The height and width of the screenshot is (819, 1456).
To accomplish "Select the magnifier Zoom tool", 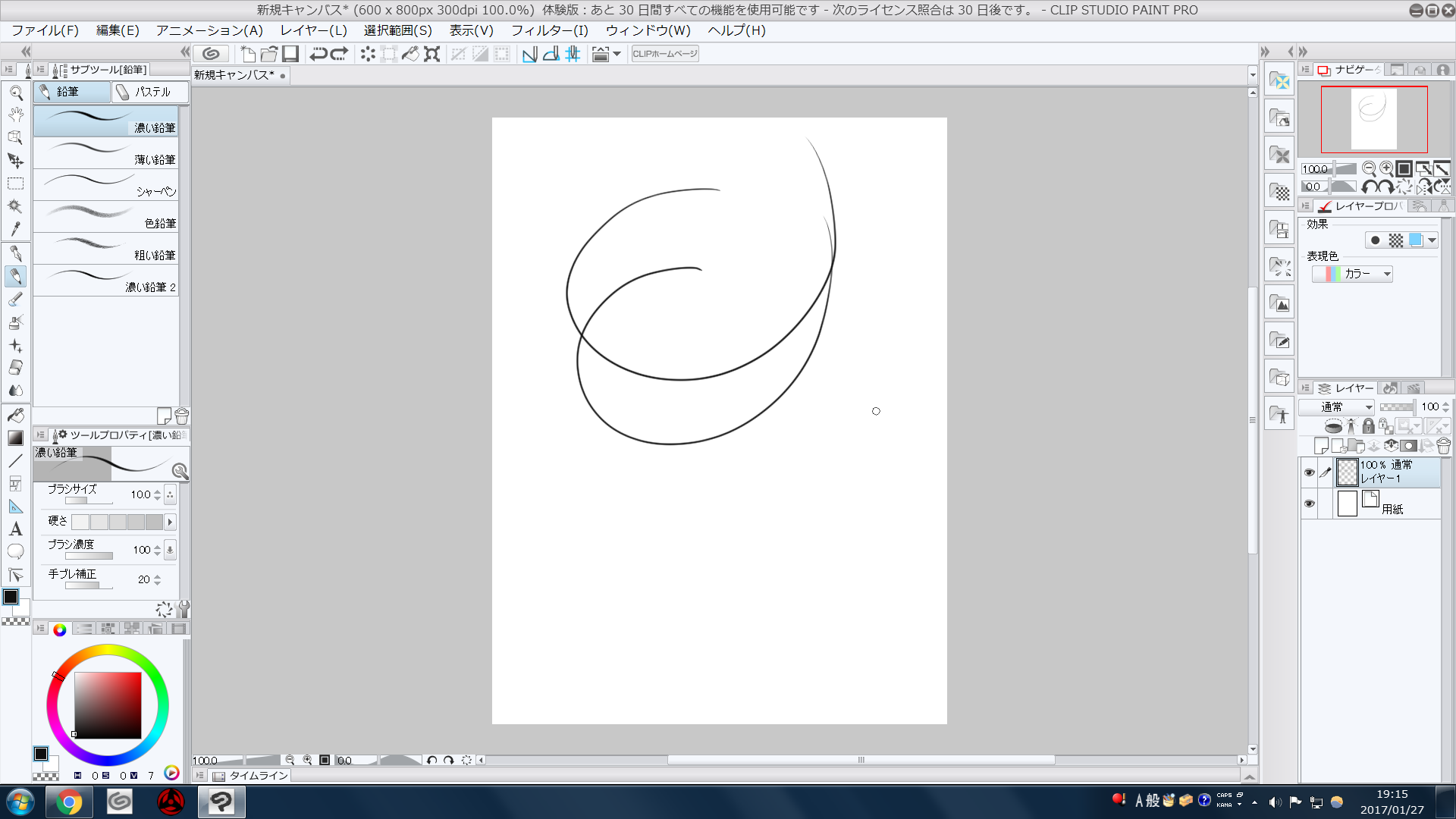I will [15, 93].
